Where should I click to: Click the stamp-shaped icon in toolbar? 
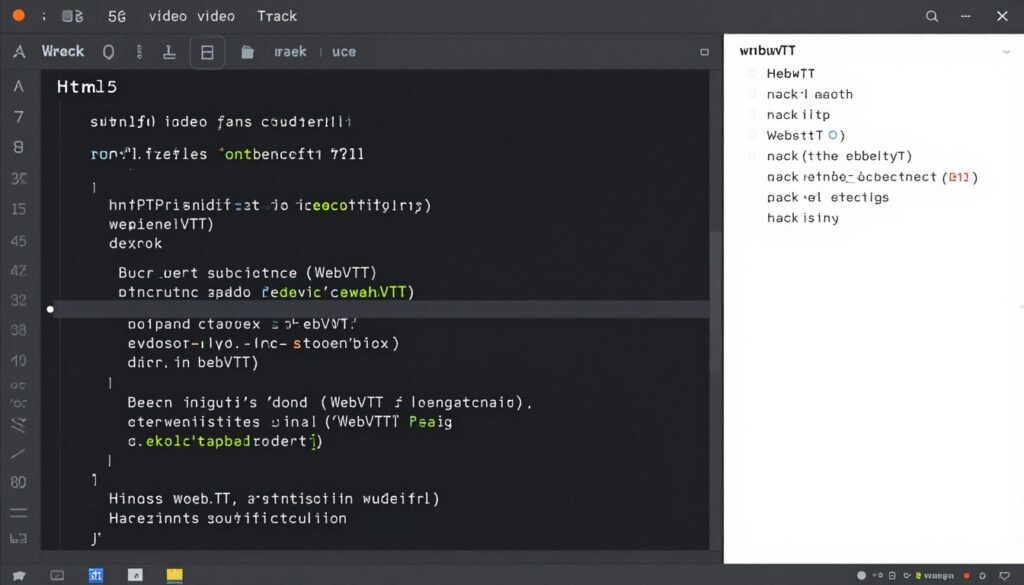tap(169, 52)
